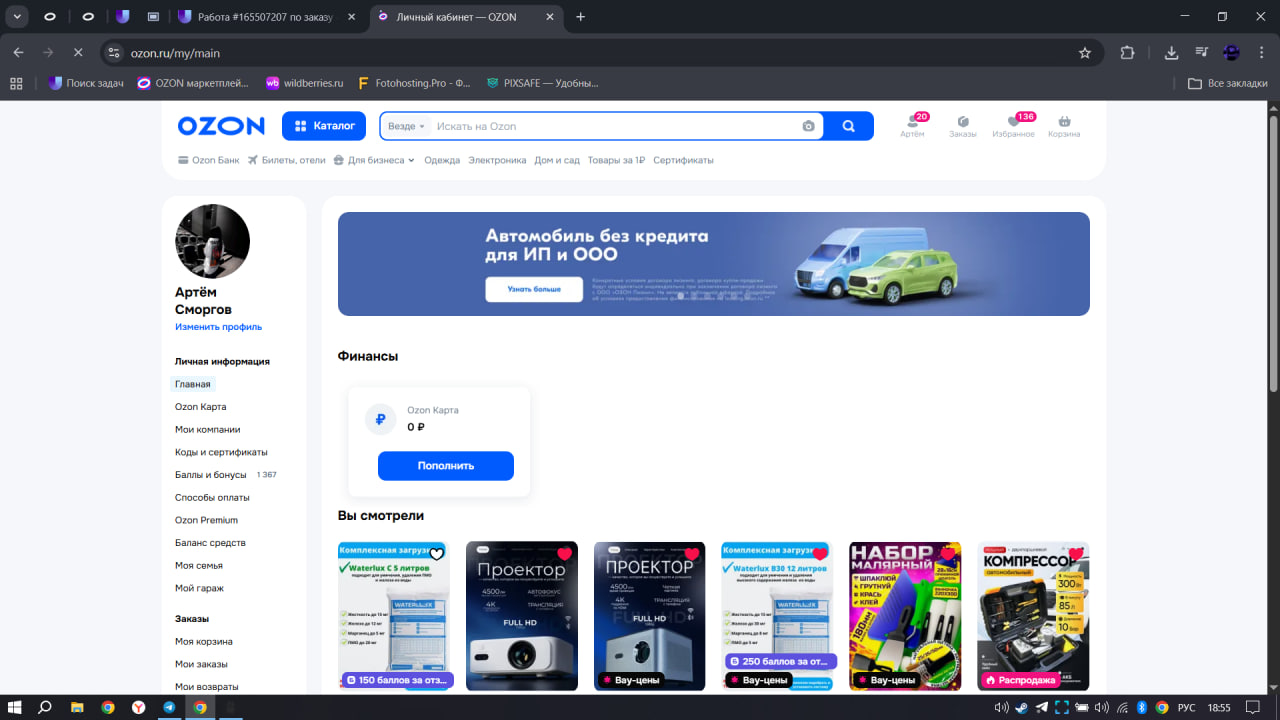Click the 250 баллов за отзыв badge

click(781, 661)
